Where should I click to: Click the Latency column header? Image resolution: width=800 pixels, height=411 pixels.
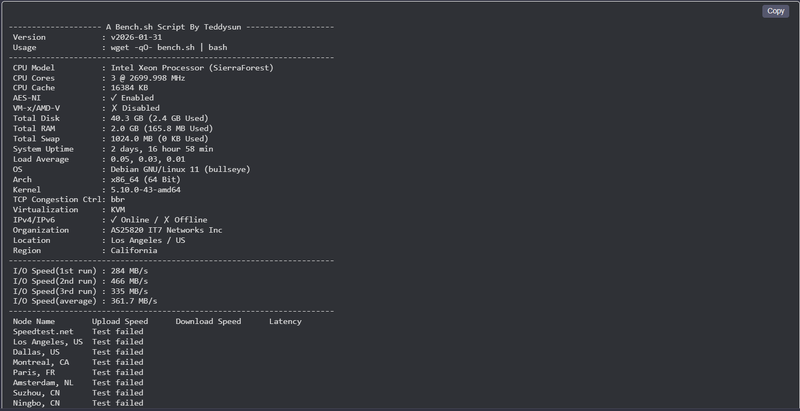coord(285,321)
